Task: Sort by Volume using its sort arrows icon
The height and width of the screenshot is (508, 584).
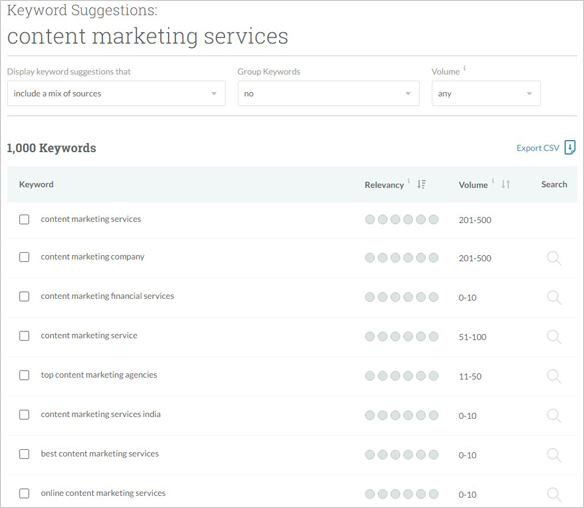Action: pos(505,184)
